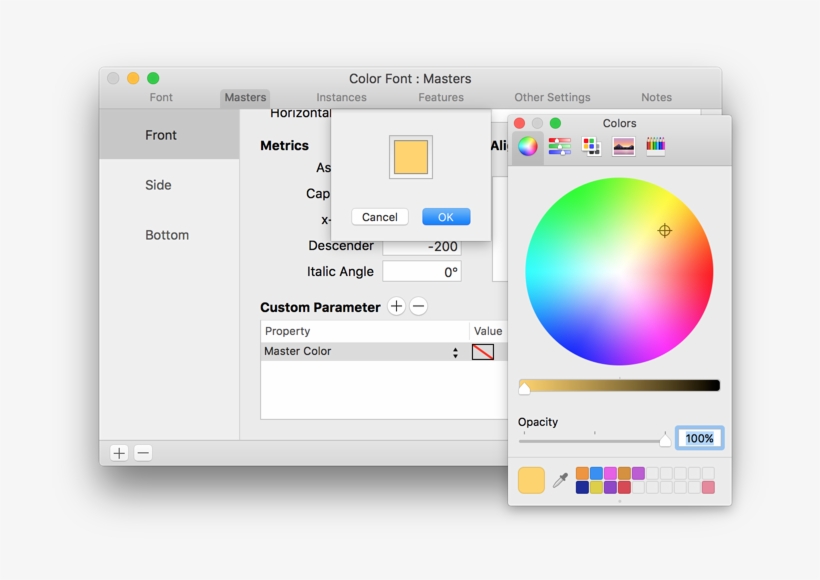Show the Other Settings tab
The height and width of the screenshot is (580, 820).
tap(552, 97)
